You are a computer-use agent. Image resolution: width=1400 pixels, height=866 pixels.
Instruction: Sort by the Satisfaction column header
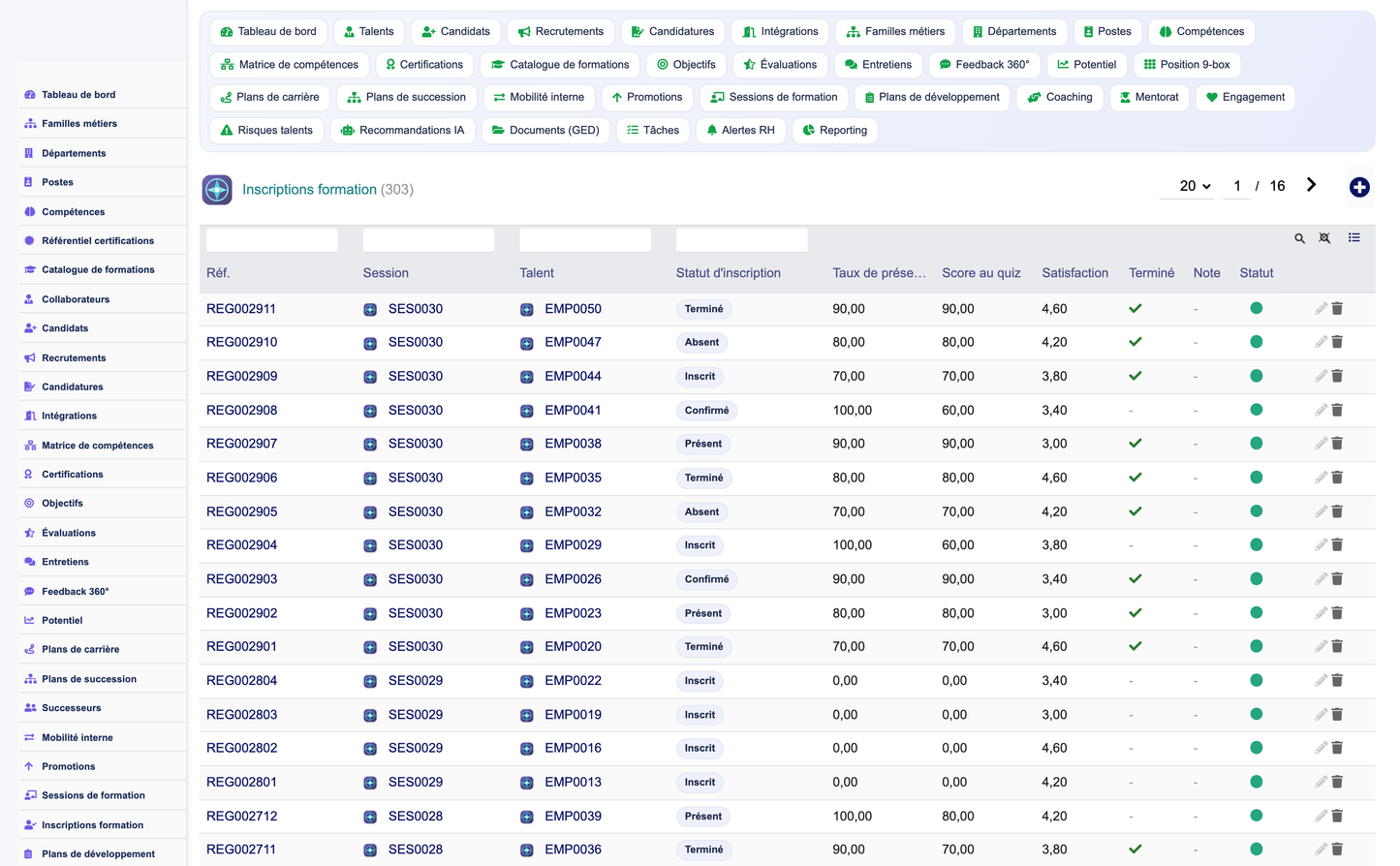point(1075,273)
